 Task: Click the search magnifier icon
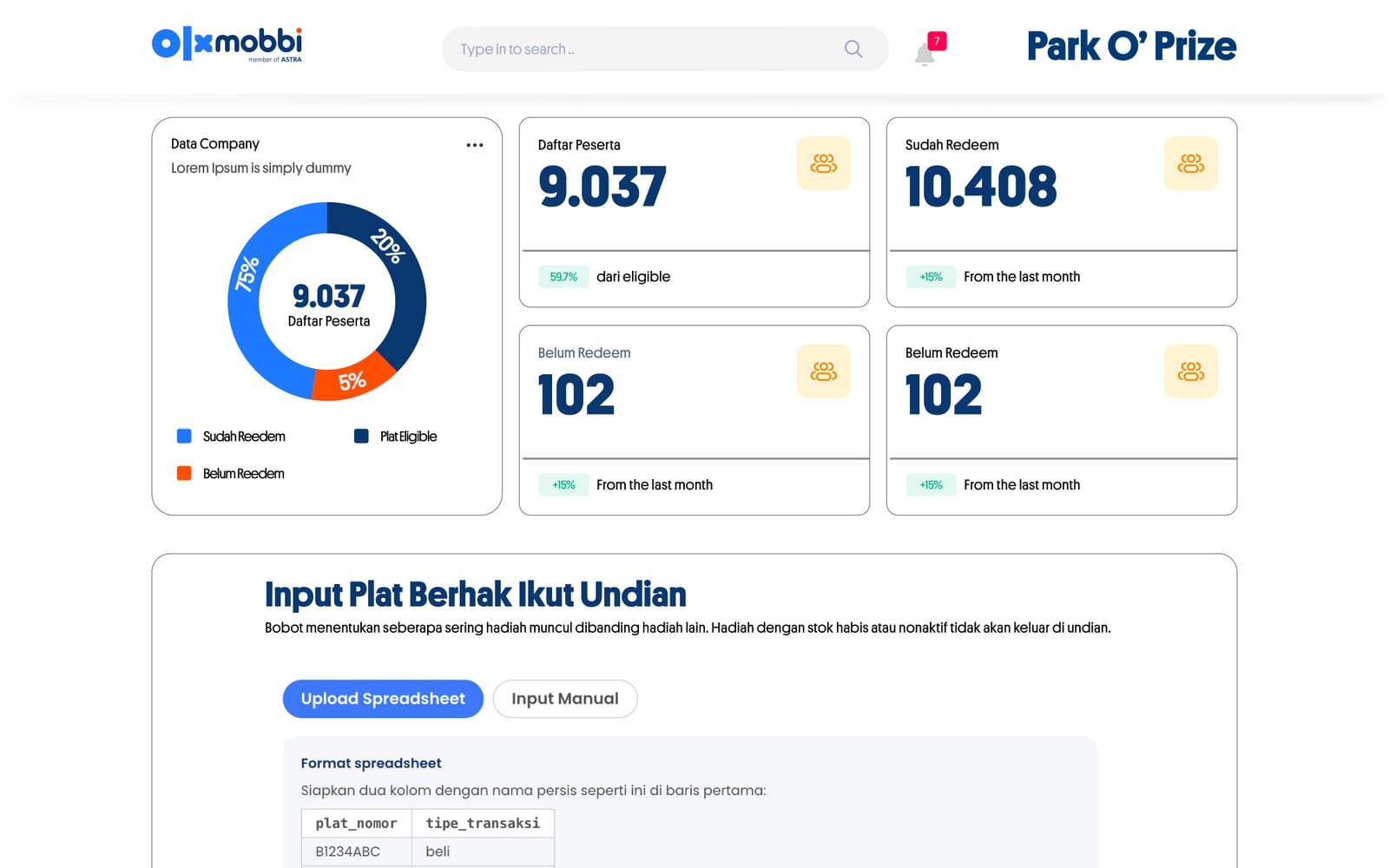click(853, 49)
